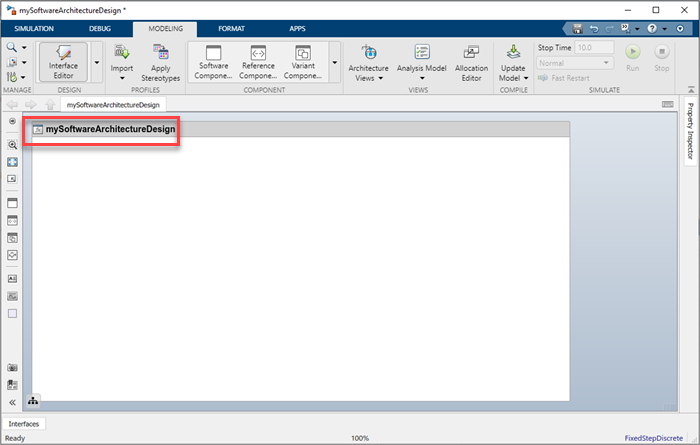The width and height of the screenshot is (700, 445).
Task: Click the screenshot camera palette icon
Action: click(x=12, y=368)
